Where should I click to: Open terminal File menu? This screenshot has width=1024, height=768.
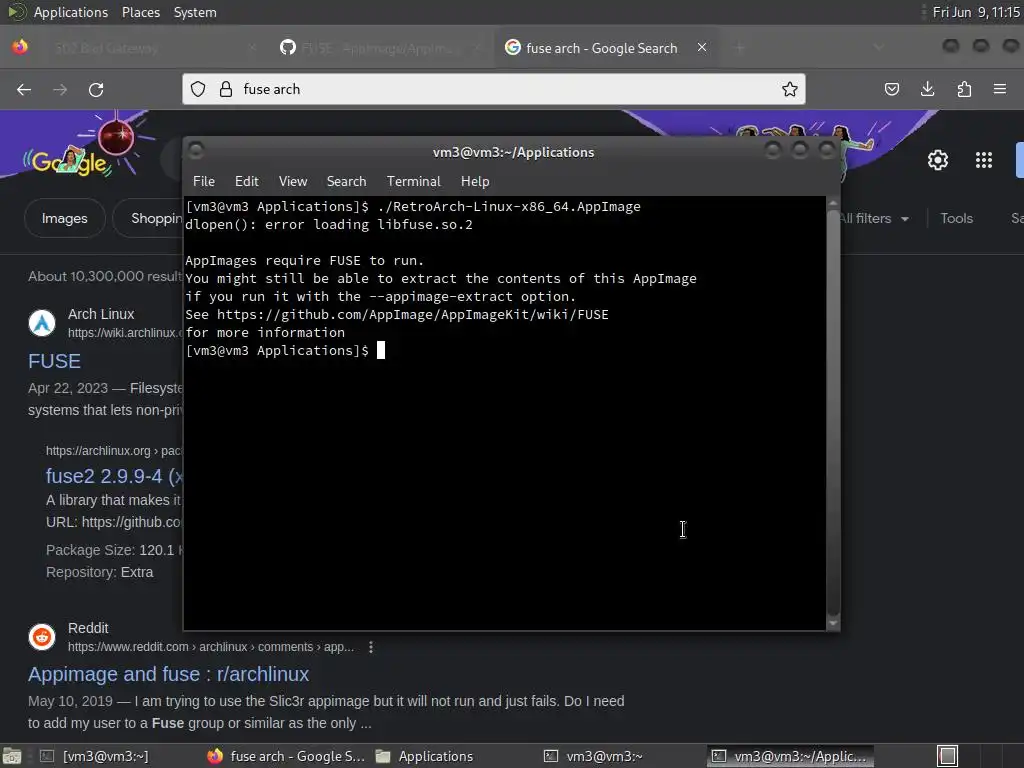tap(204, 182)
